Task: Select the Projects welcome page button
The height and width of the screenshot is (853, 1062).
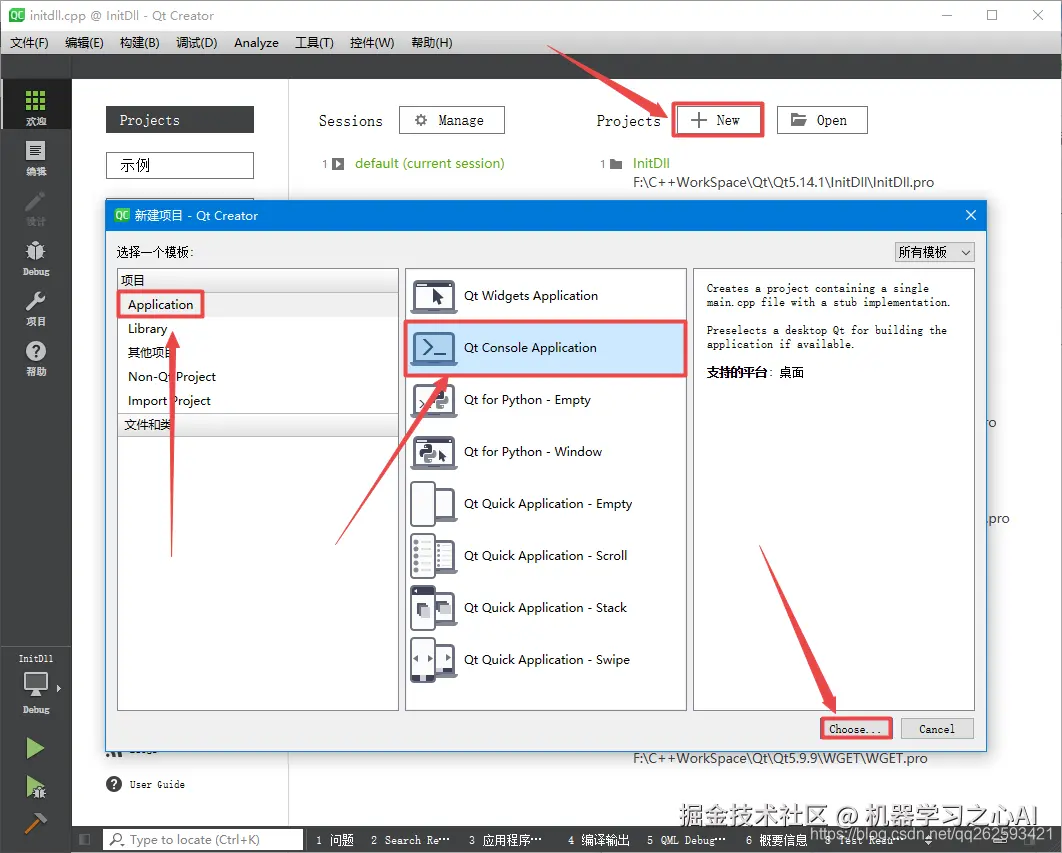Action: (x=179, y=120)
